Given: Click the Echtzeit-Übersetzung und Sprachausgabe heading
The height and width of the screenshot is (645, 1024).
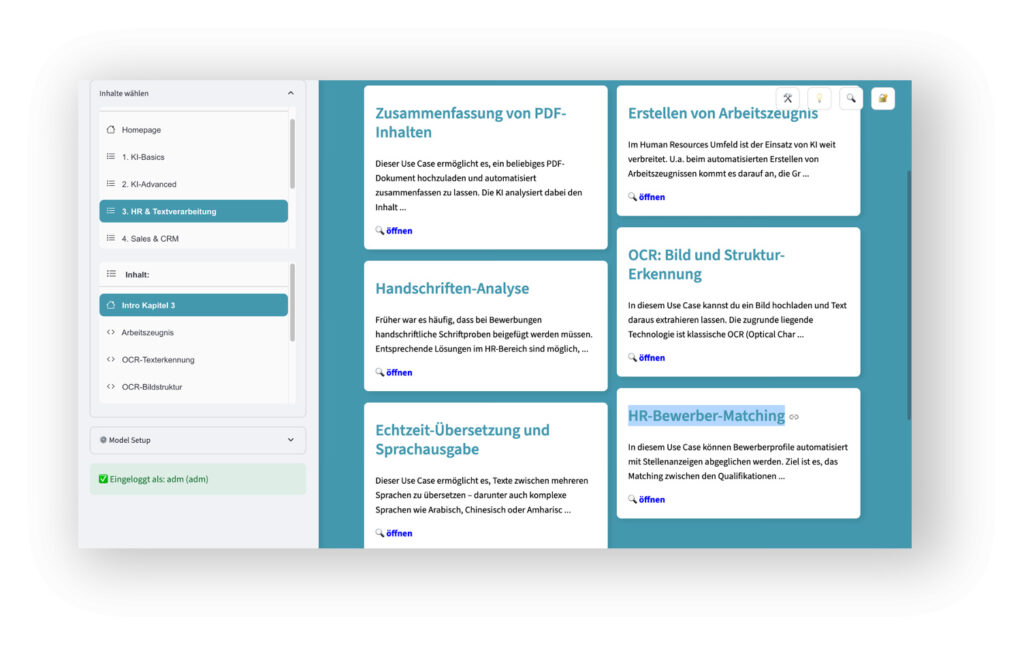Looking at the screenshot, I should 462,439.
